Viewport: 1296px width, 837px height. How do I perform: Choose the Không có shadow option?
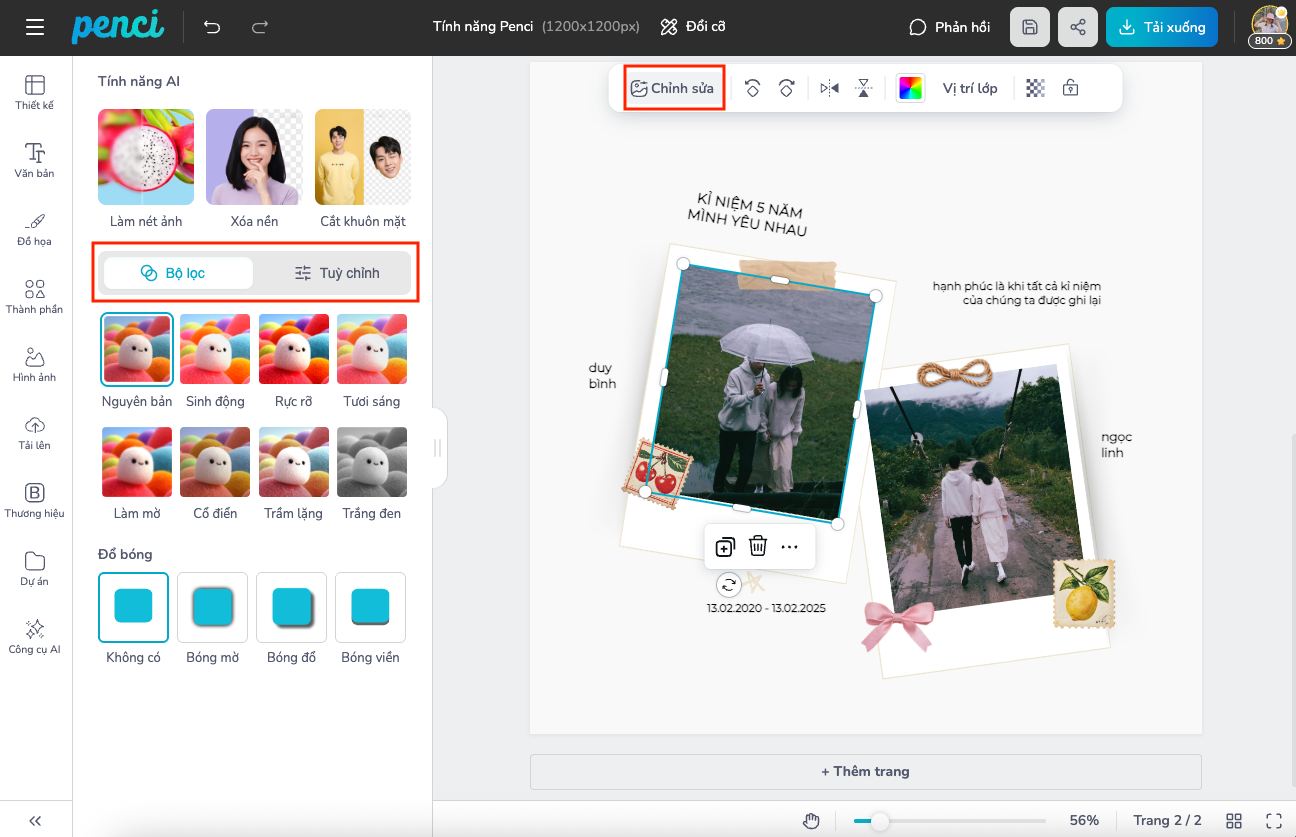tap(133, 607)
